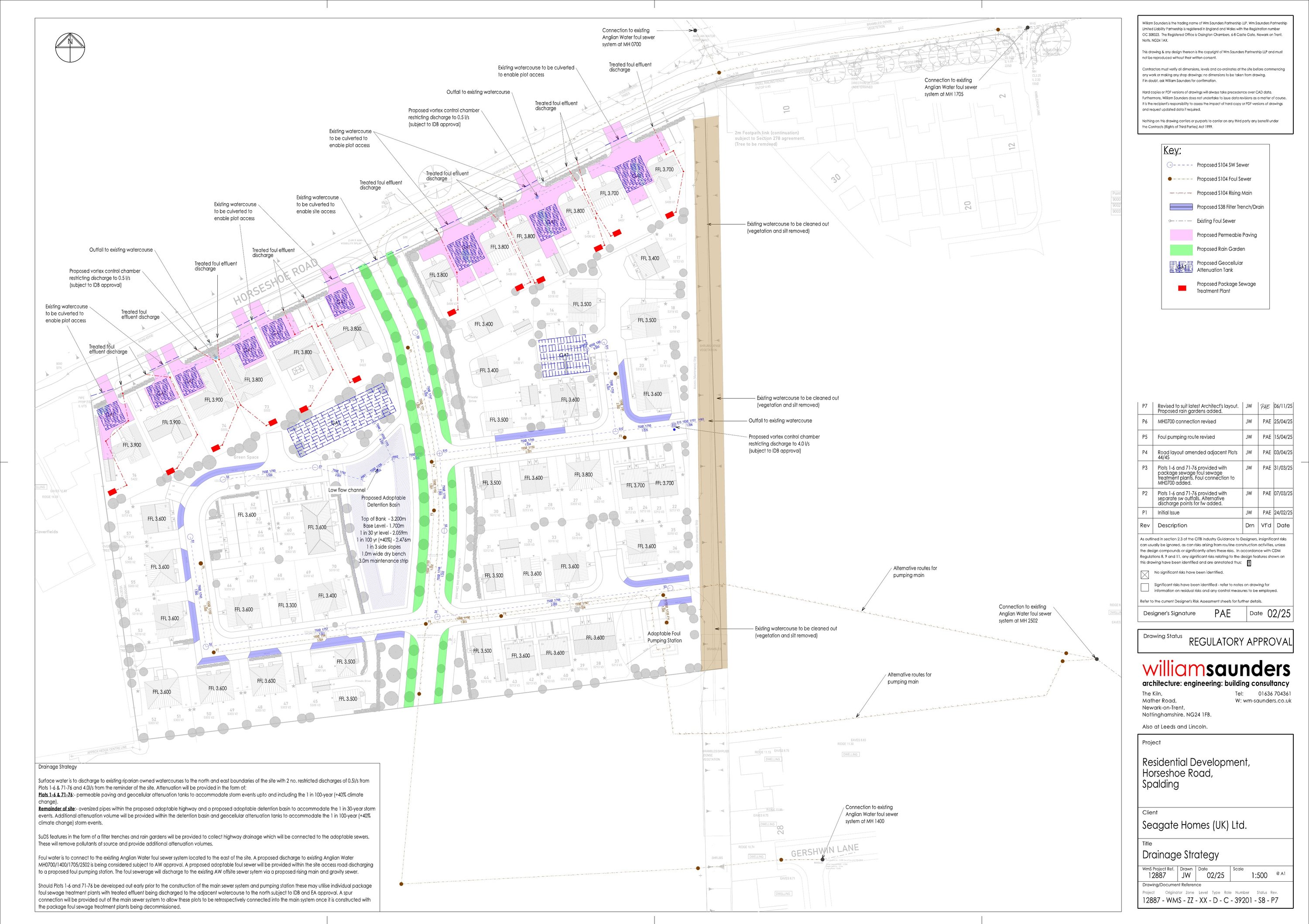Click the exclamation risk annotation symbol

click(1249, 563)
